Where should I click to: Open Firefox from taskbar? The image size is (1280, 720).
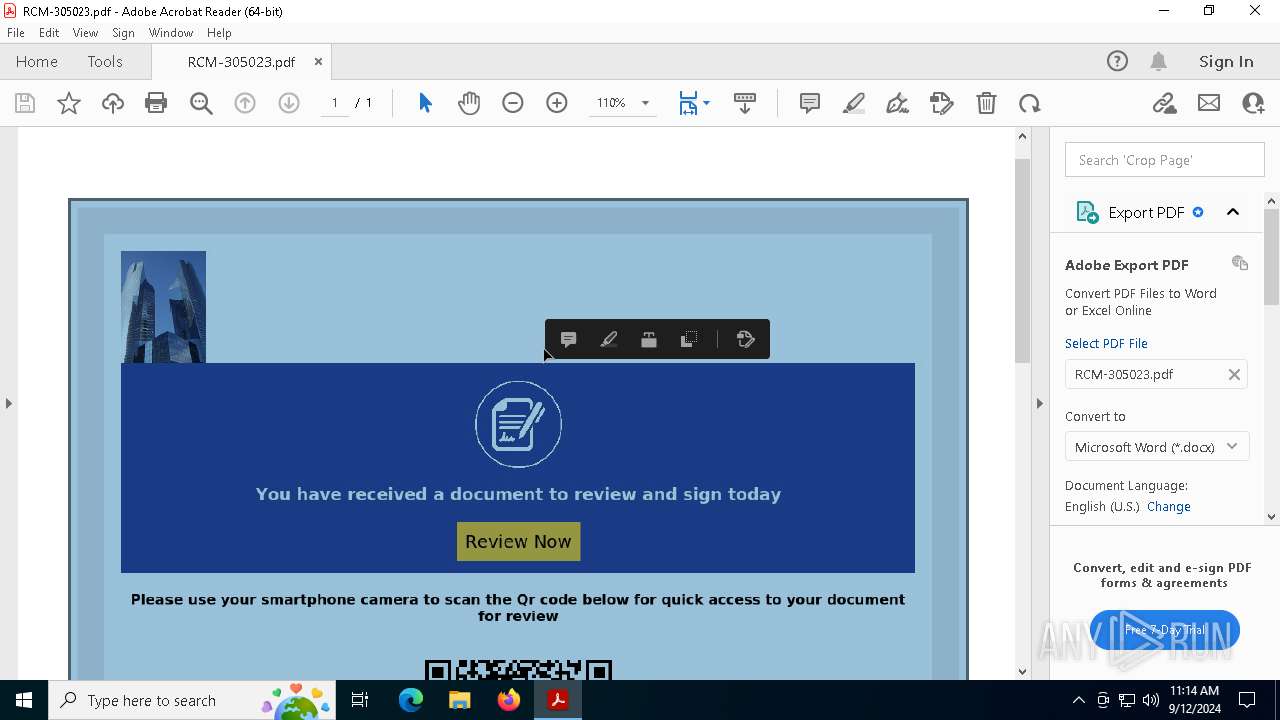(508, 700)
